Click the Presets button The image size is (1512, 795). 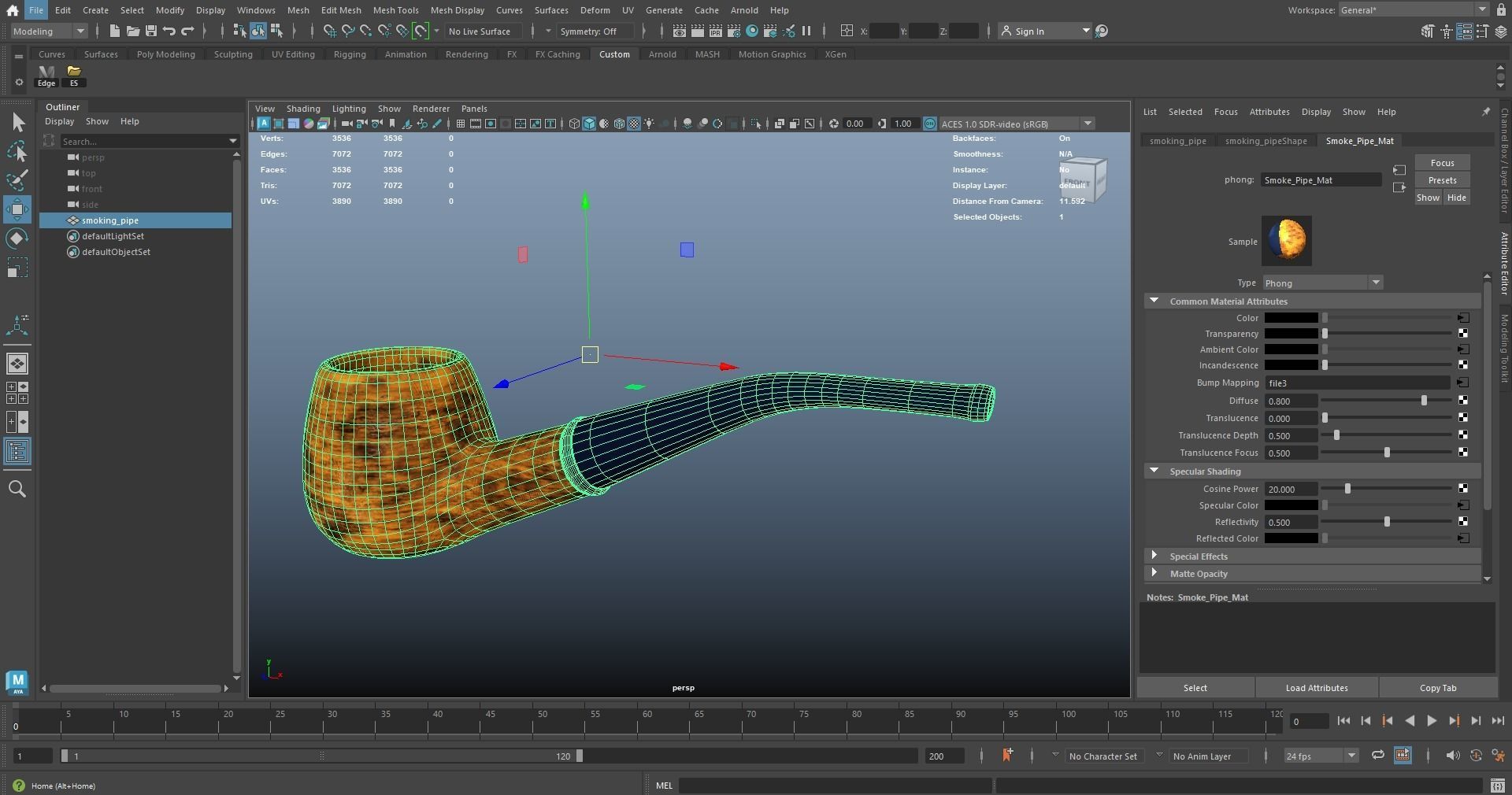click(1442, 180)
